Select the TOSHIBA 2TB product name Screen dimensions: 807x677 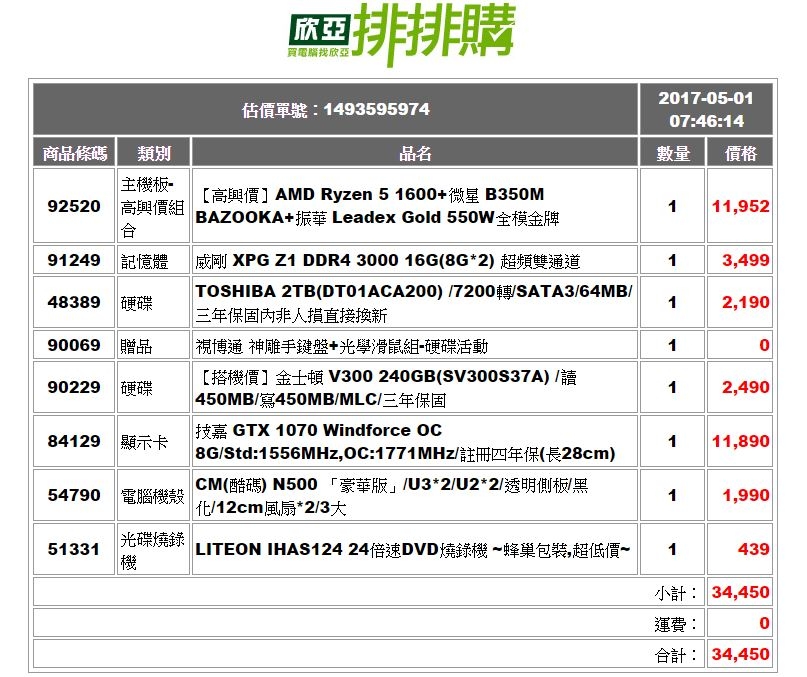(414, 303)
